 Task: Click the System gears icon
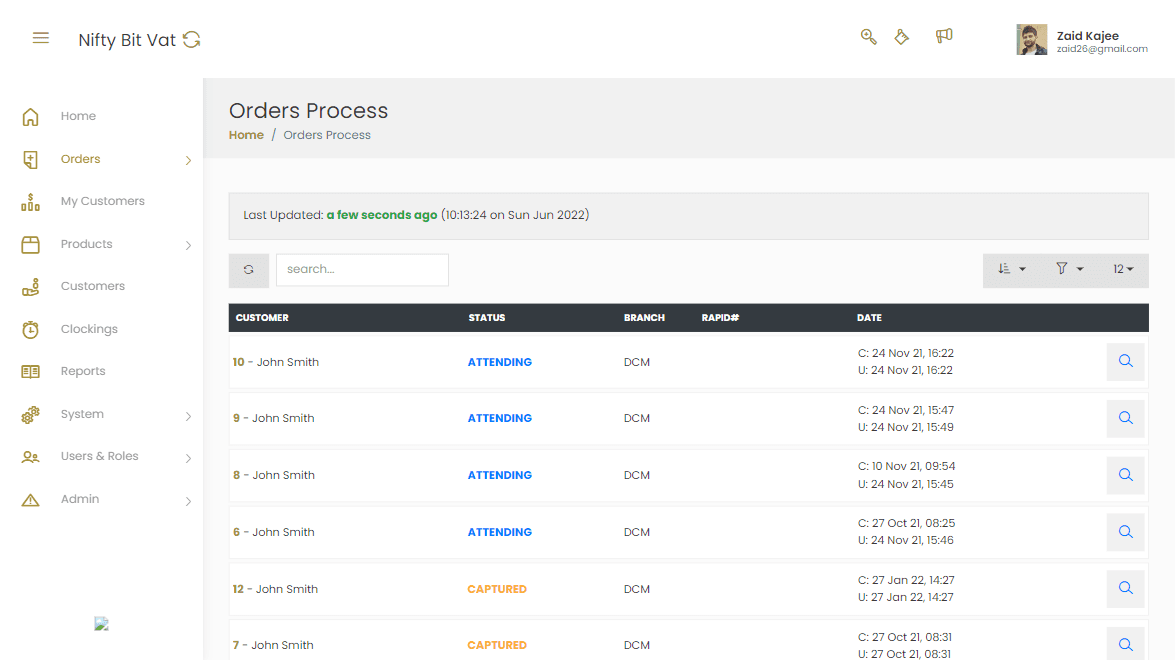click(31, 415)
